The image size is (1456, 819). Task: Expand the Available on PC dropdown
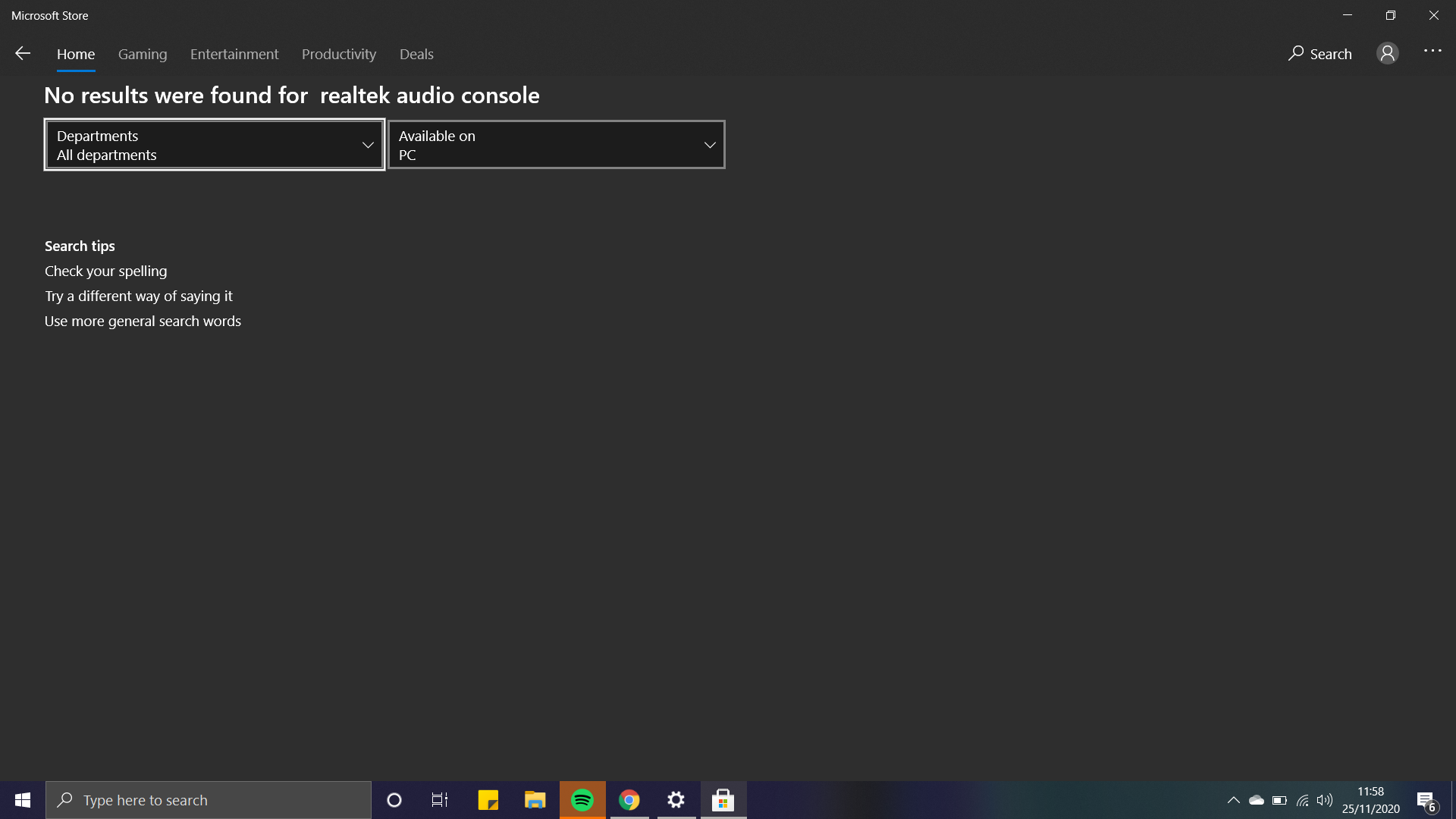[x=557, y=145]
